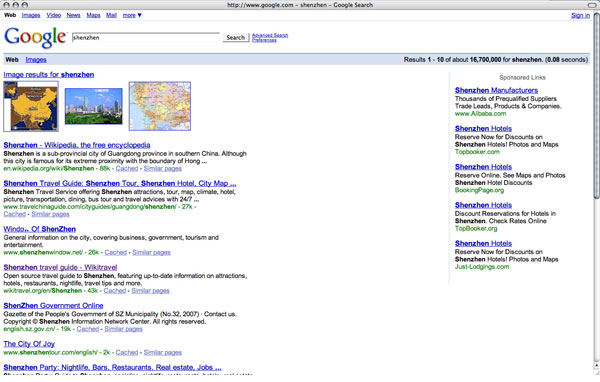Open Similar pages for shenzhenwindow.net result
This screenshot has height=382, width=600.
[x=151, y=252]
